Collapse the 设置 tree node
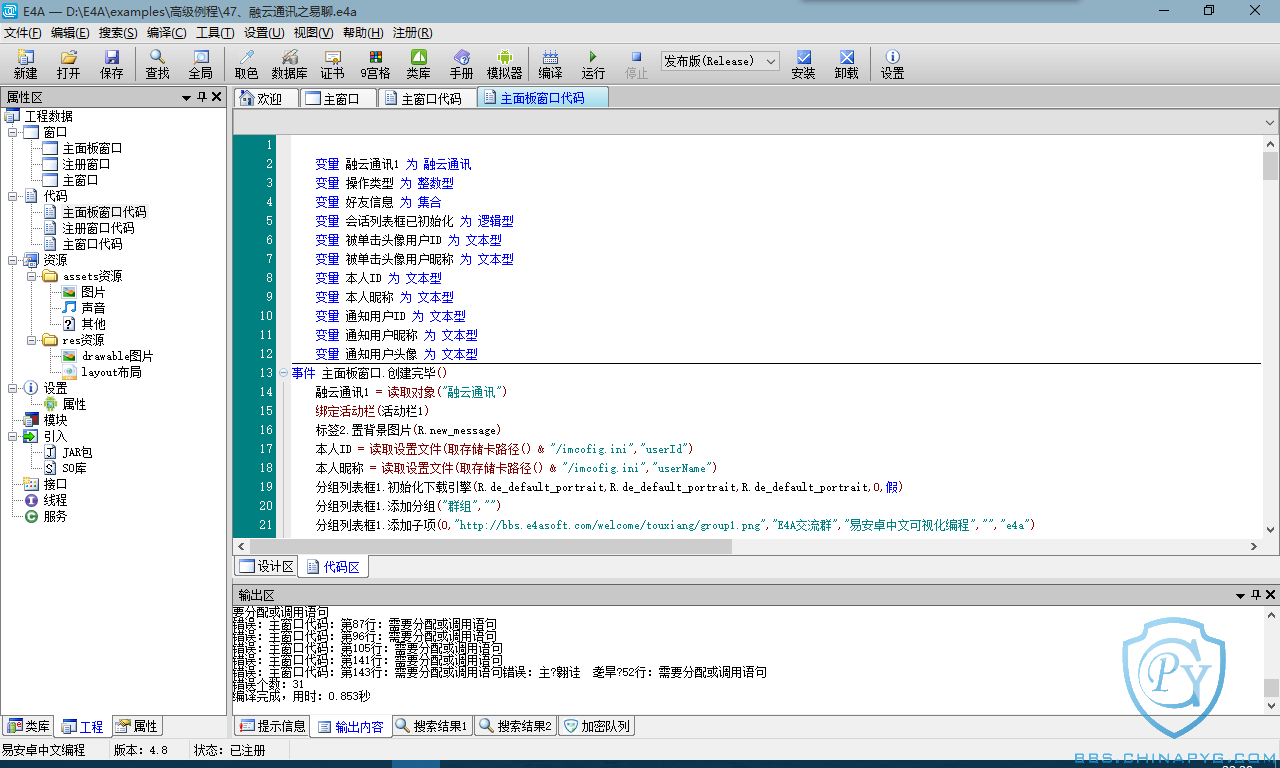The image size is (1280, 768). coord(13,388)
